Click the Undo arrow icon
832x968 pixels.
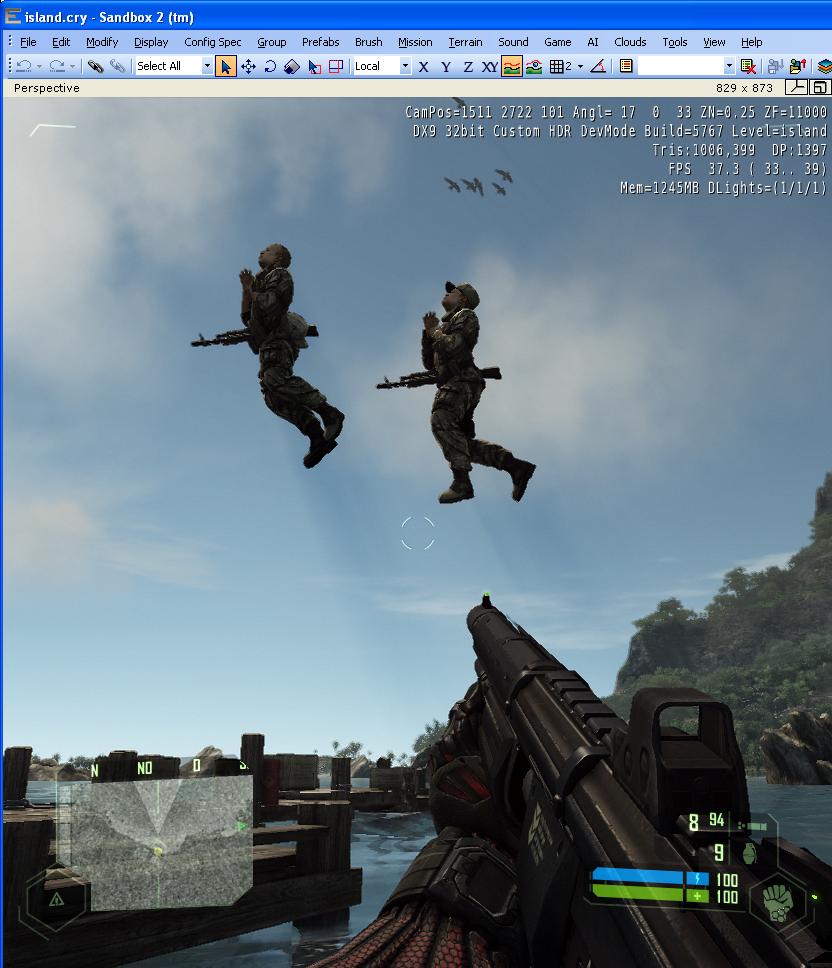(24, 66)
